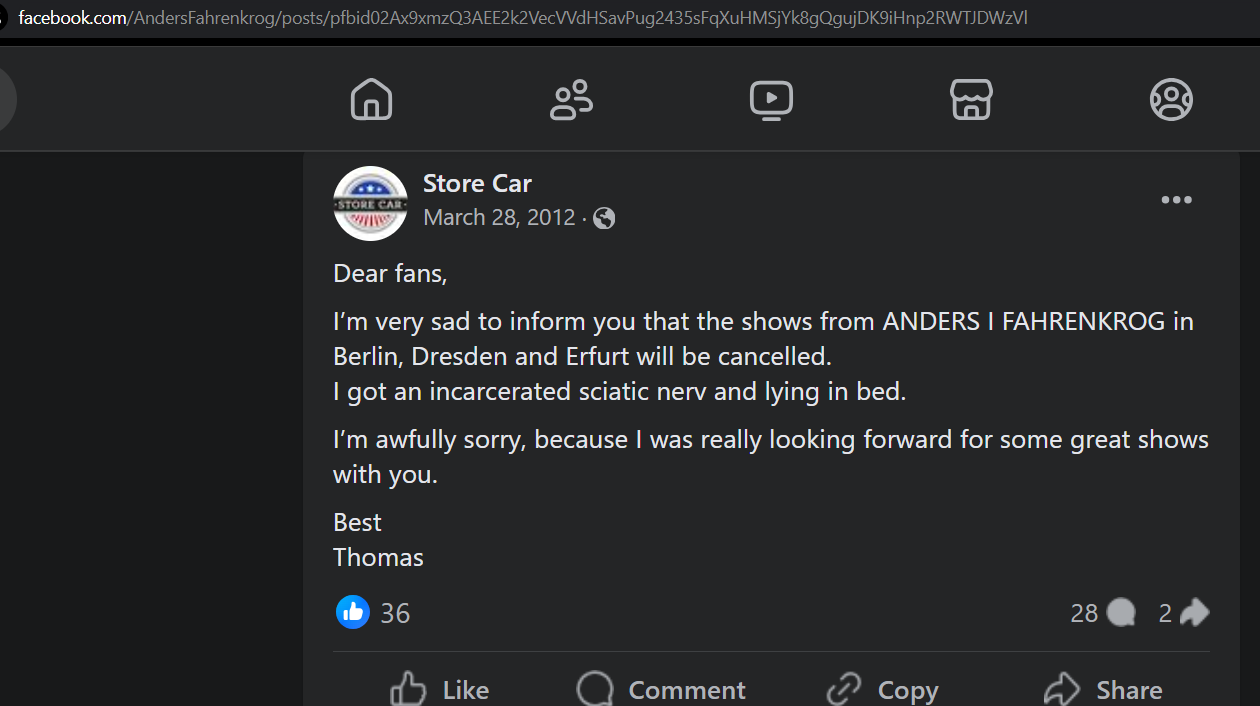
Task: Click the Store Car profile picture
Action: click(370, 203)
